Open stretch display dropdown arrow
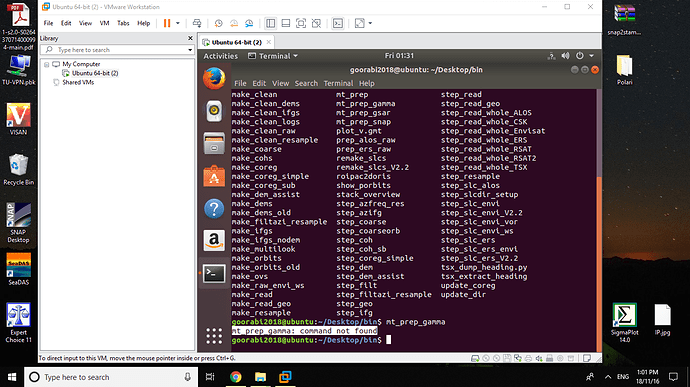Screen dimensions: 690x387 [370, 23]
